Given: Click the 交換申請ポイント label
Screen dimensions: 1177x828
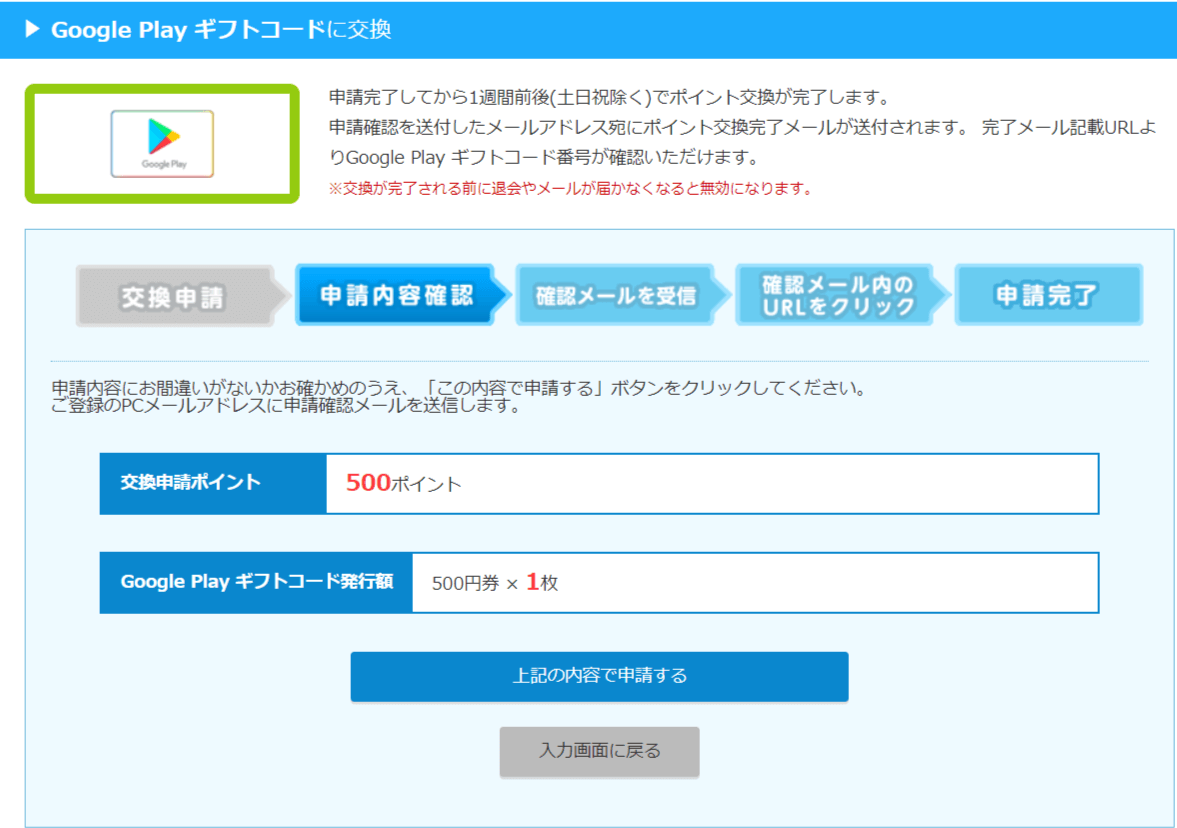Looking at the screenshot, I should pos(191,482).
